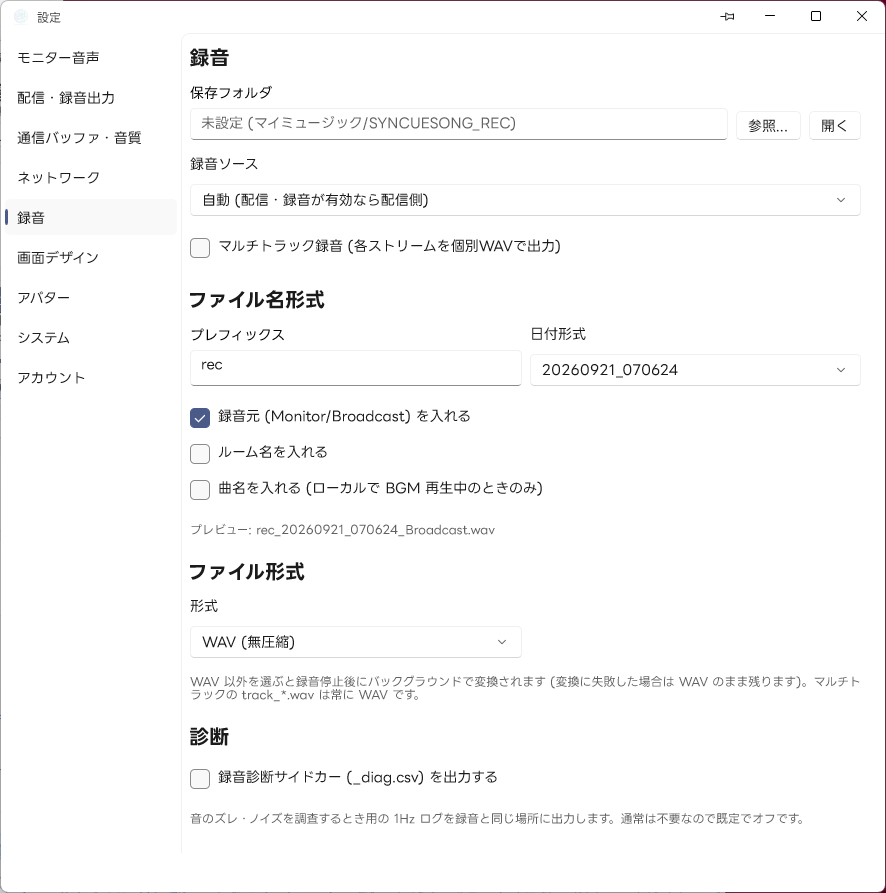Screen dimensions: 886x893
Task: Click the 保存フォルダ label
Action: click(x=231, y=92)
